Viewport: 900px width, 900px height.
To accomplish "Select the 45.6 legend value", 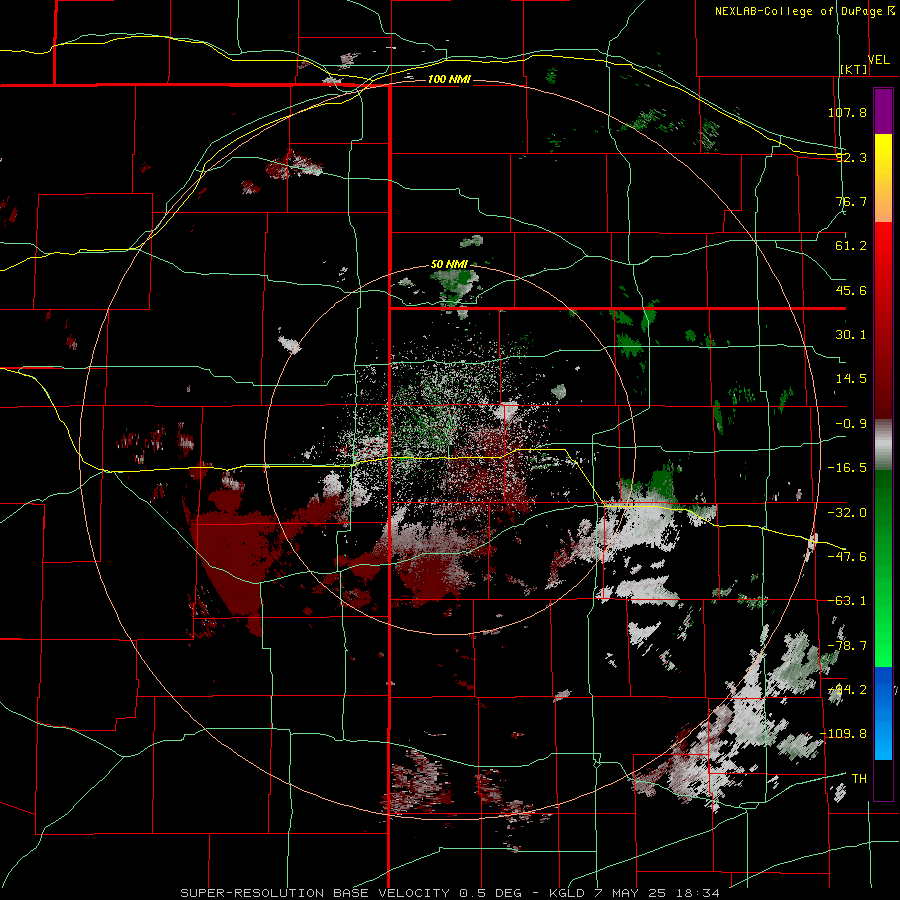I will 851,290.
